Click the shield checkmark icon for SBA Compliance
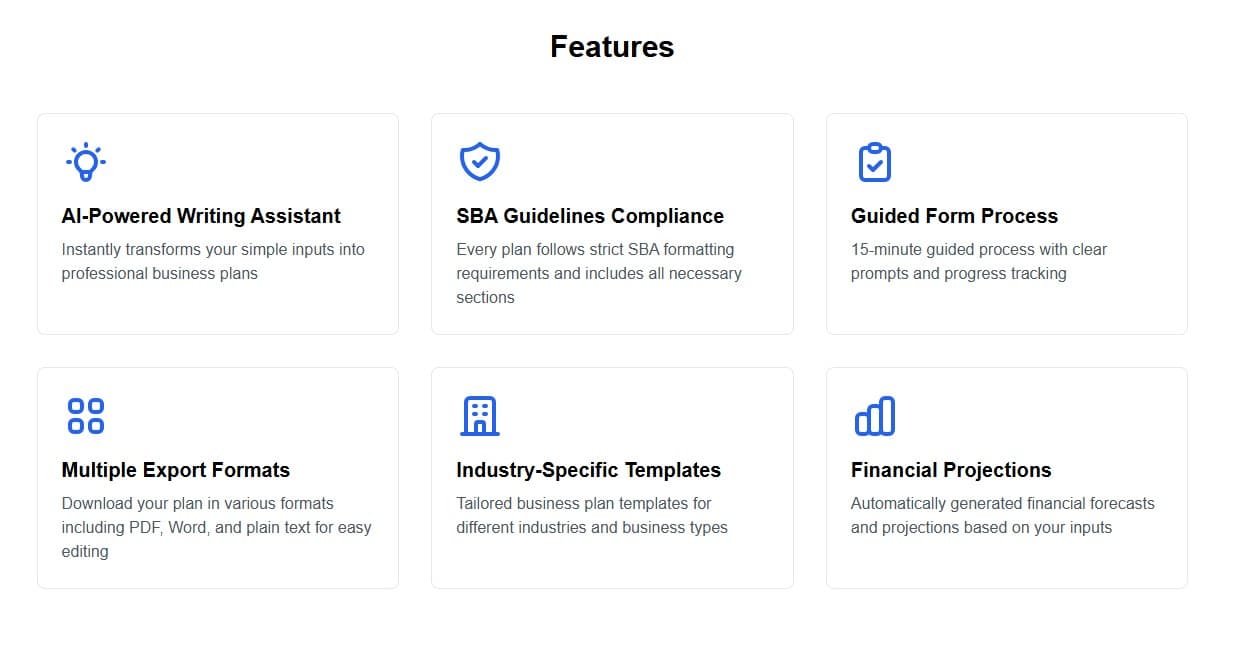This screenshot has height=670, width=1260. (480, 162)
